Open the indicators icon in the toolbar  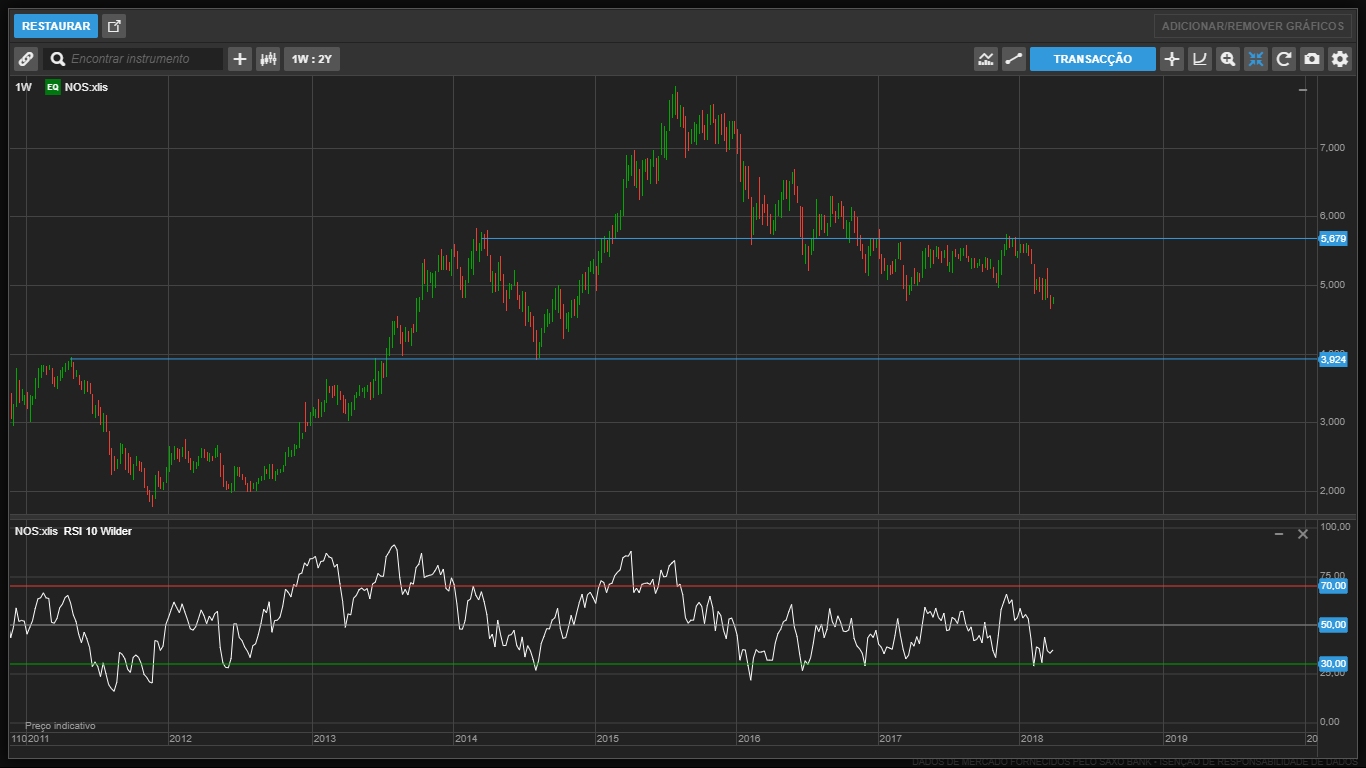coord(986,59)
